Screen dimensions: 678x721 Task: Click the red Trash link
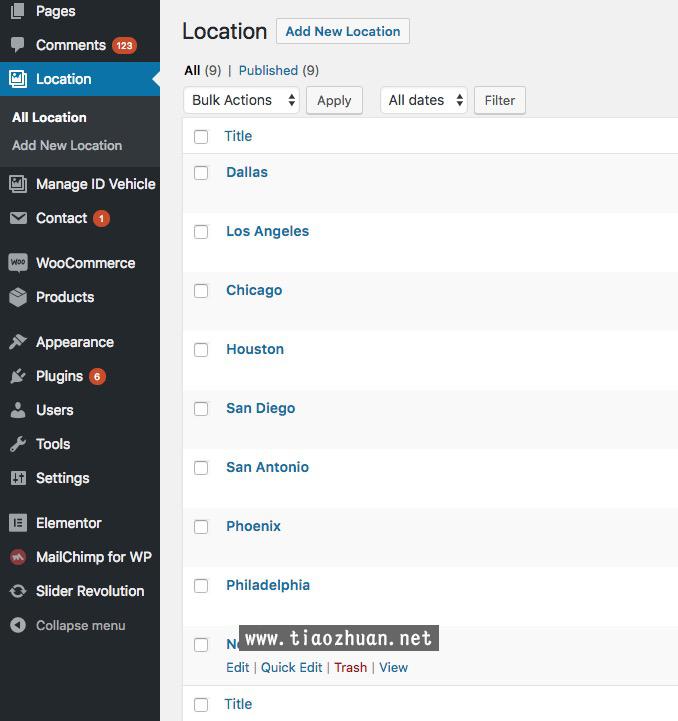[350, 667]
